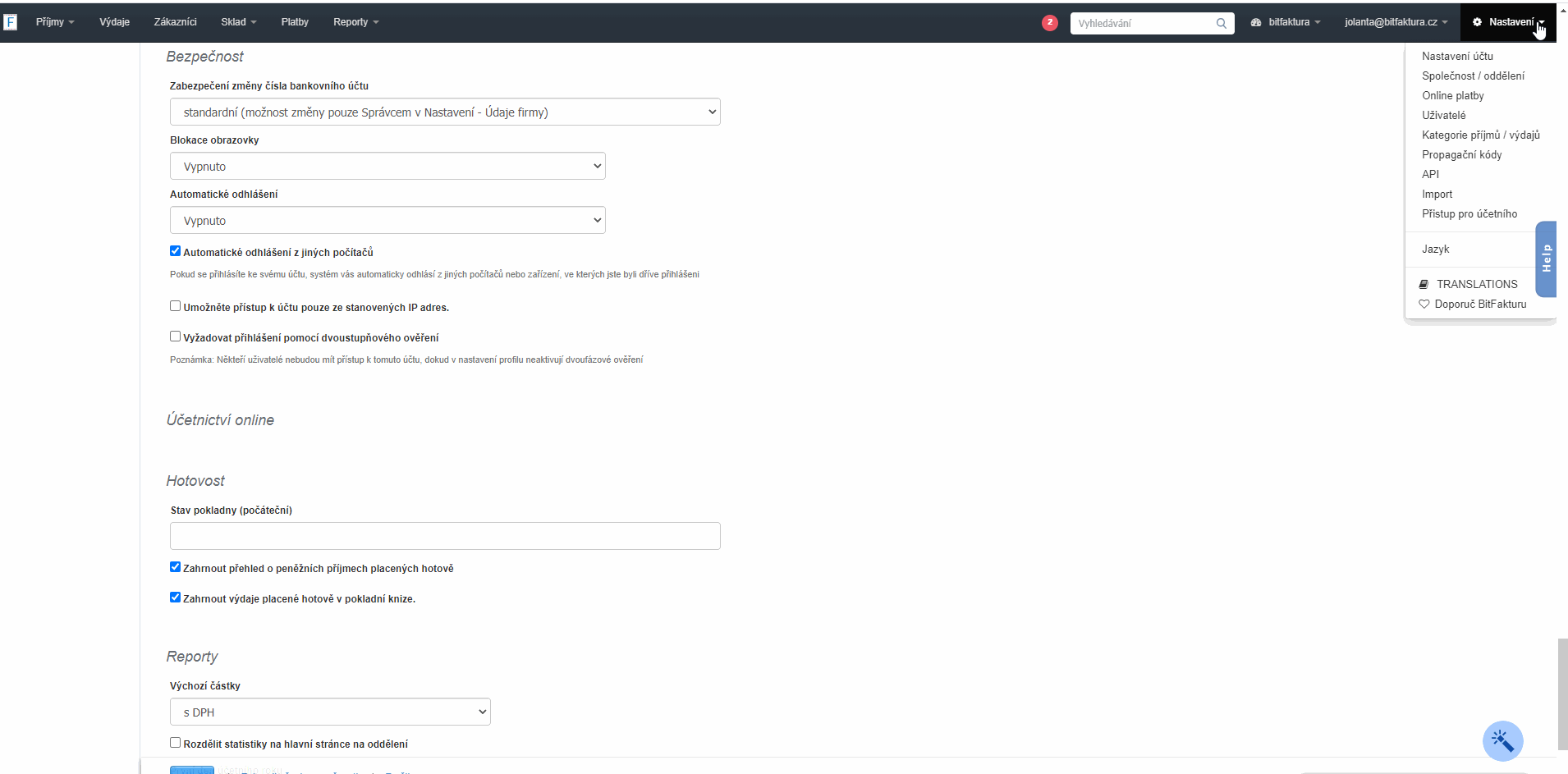Uncheck cash receipts overview checkbox
The width and height of the screenshot is (1568, 774).
point(175,567)
